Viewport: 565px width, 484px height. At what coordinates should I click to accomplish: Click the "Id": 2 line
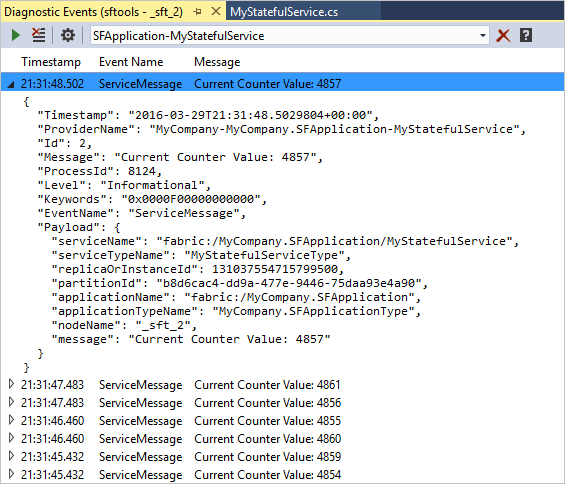coord(65,143)
